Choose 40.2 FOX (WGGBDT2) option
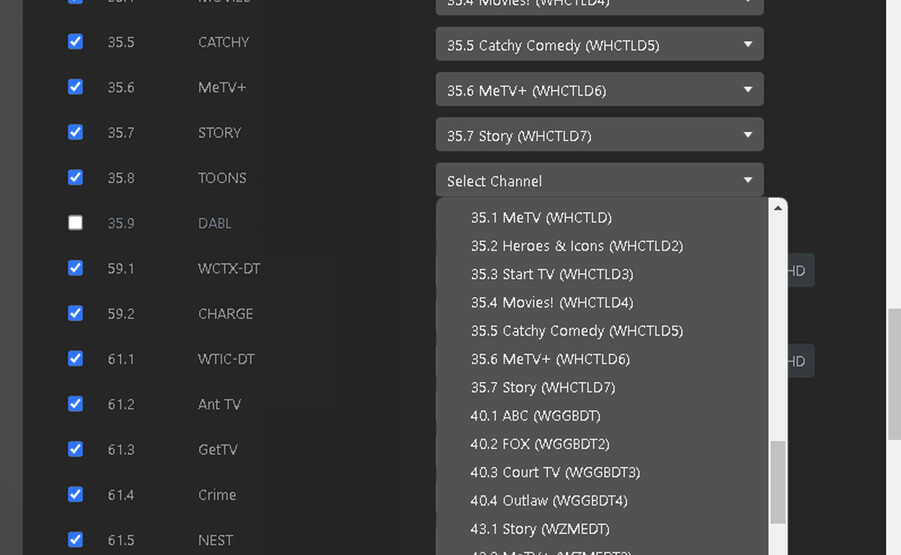901x555 pixels. click(540, 444)
